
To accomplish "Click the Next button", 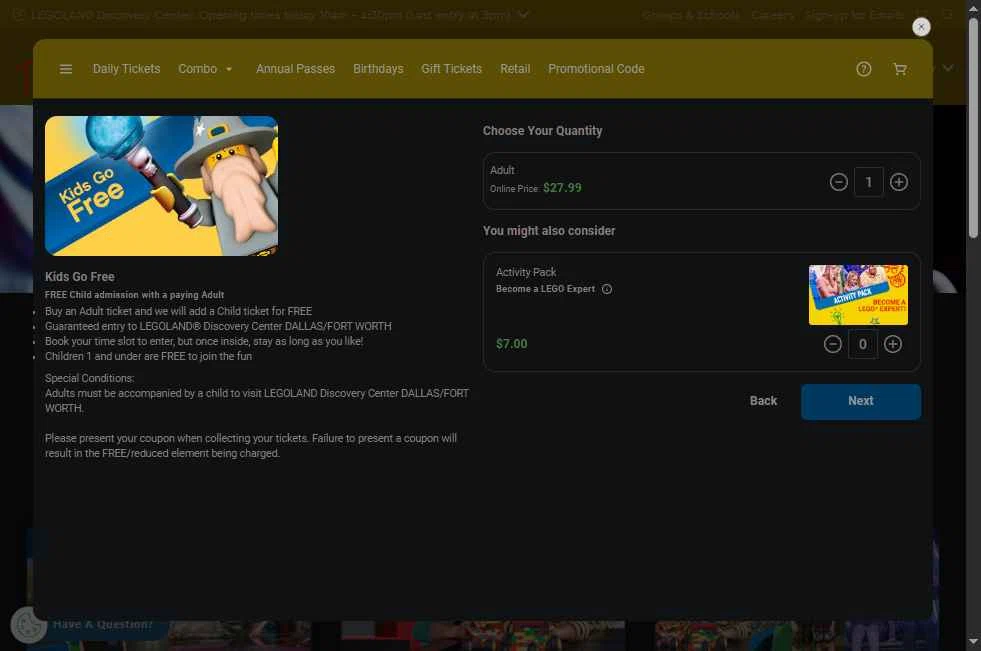I will 861,401.
